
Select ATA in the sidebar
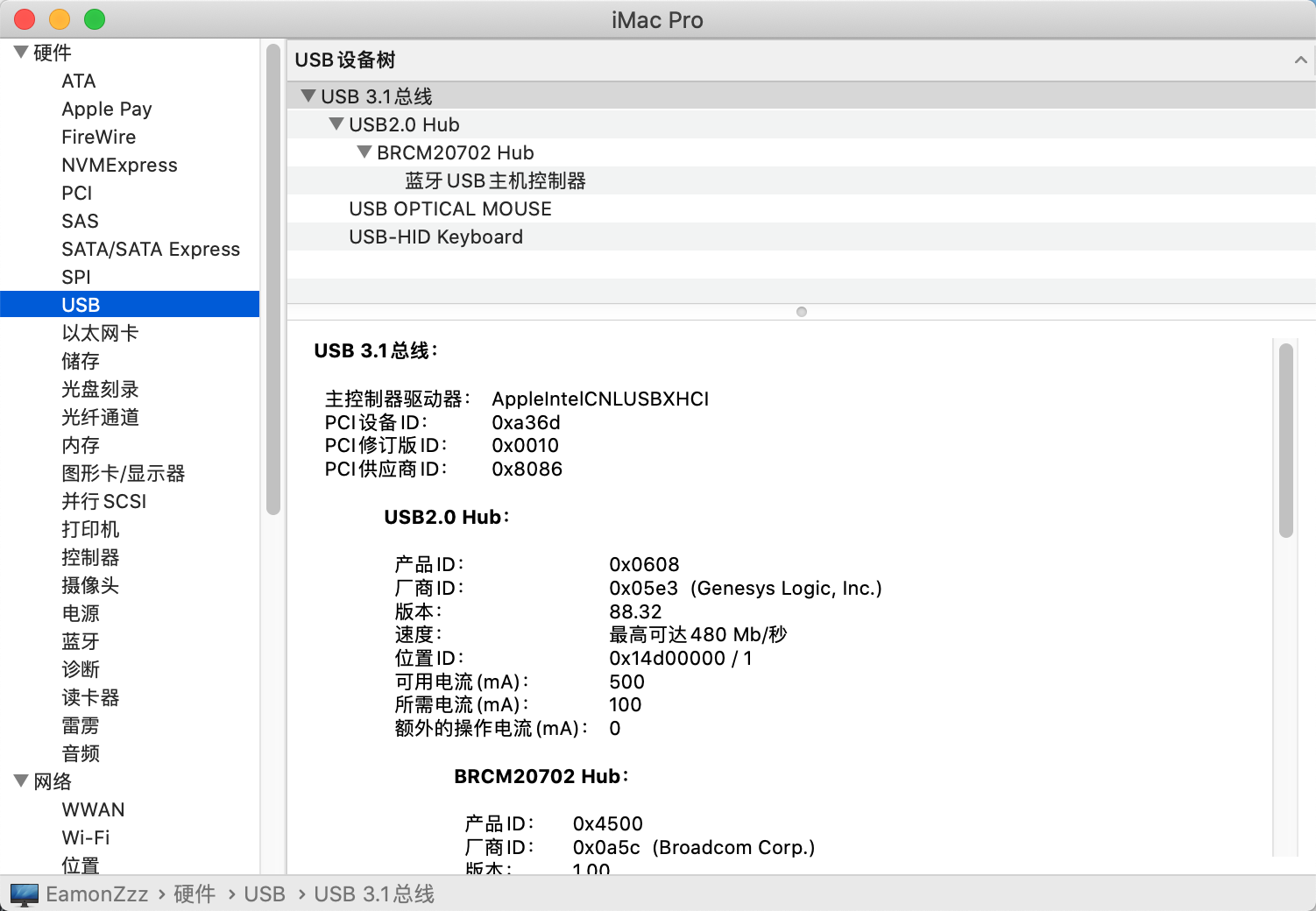pos(79,81)
